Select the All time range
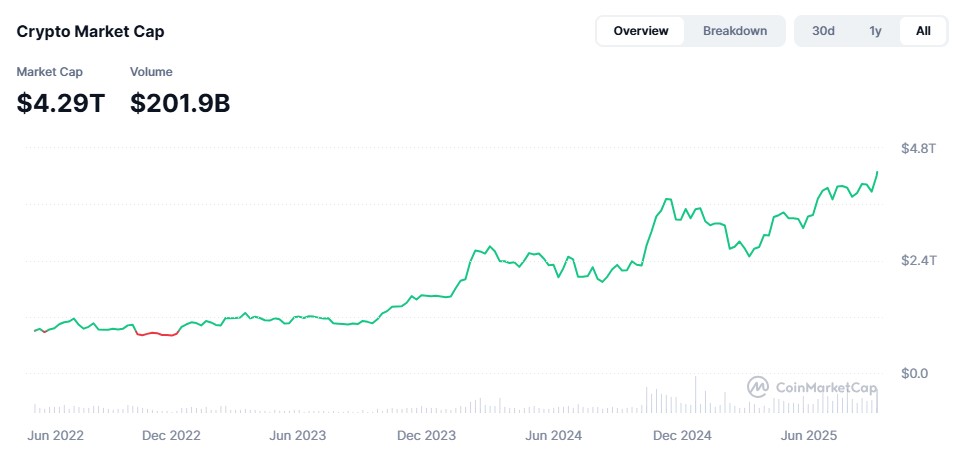 (923, 31)
